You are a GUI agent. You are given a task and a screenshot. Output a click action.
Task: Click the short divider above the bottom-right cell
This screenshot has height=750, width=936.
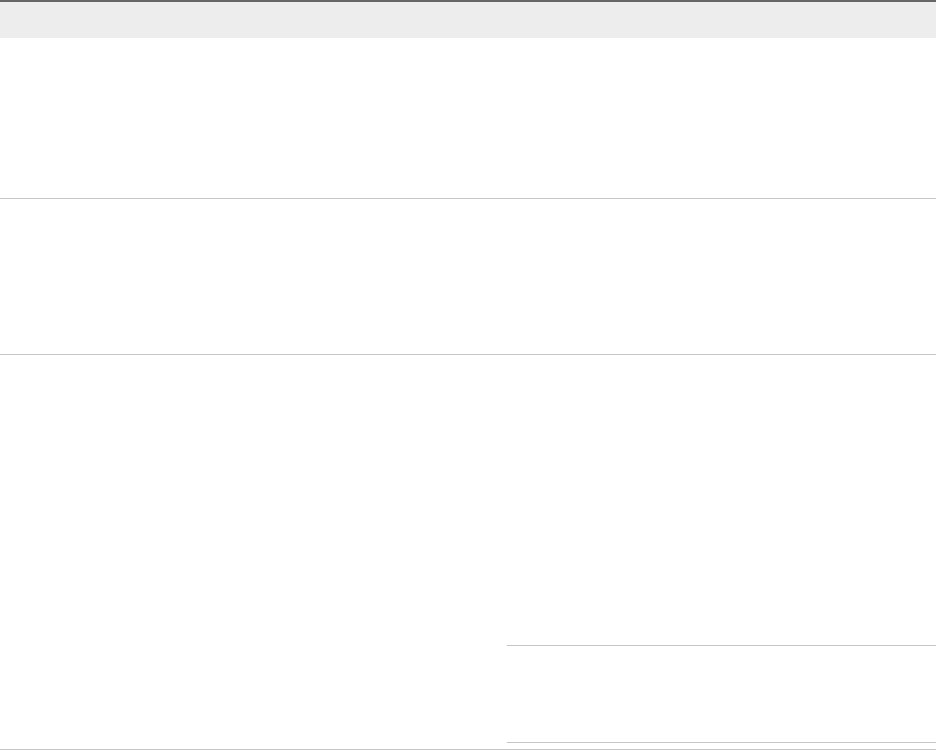[720, 646]
